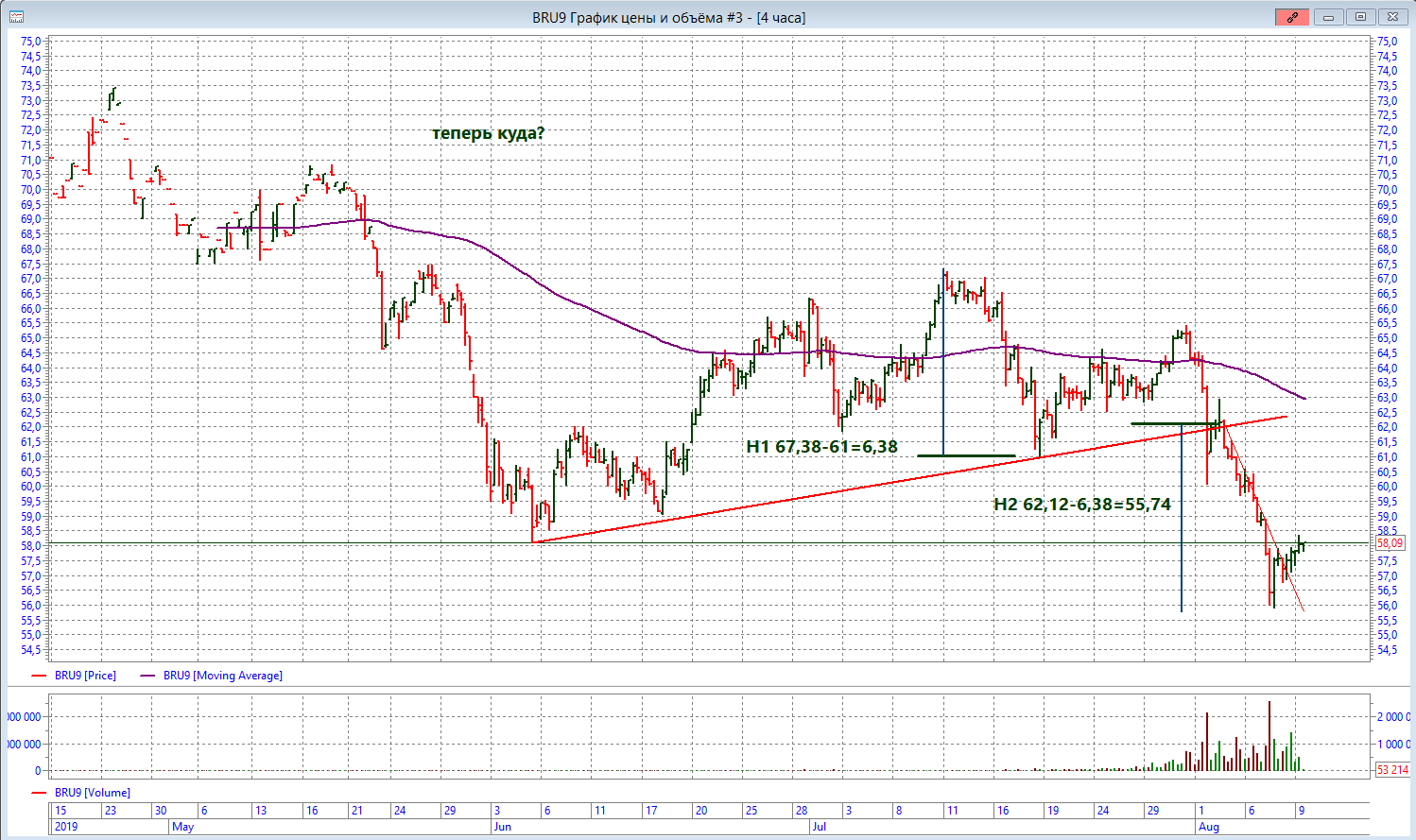Select the 'H1 67,38-61=6,38' annotation label
Viewport: 1416px width, 840px height.
(x=821, y=447)
